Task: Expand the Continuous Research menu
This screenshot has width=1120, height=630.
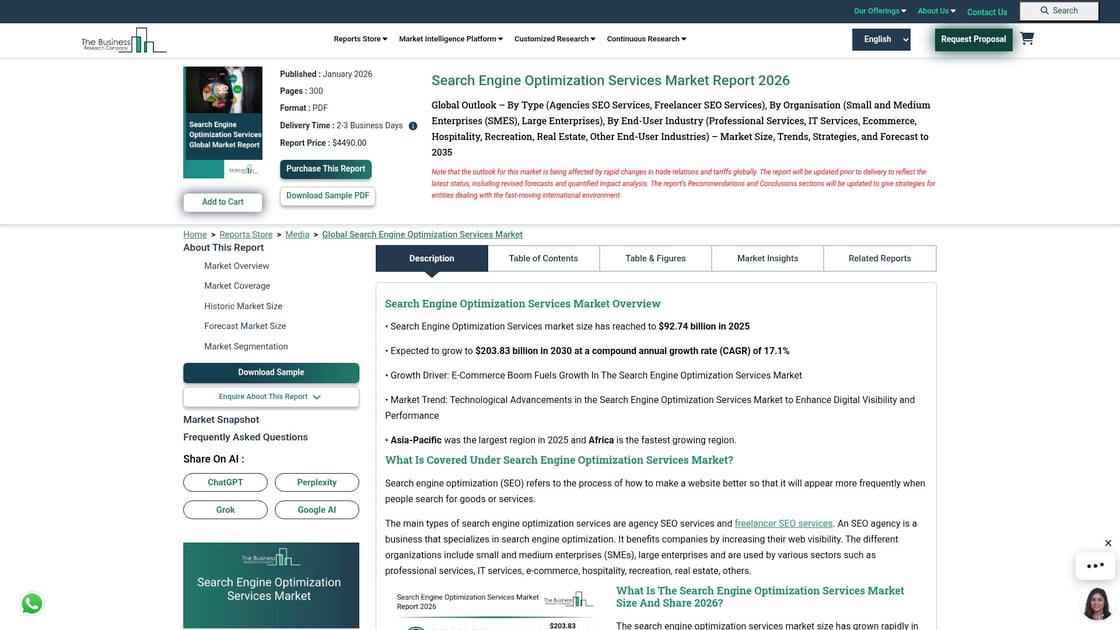Action: coord(646,39)
